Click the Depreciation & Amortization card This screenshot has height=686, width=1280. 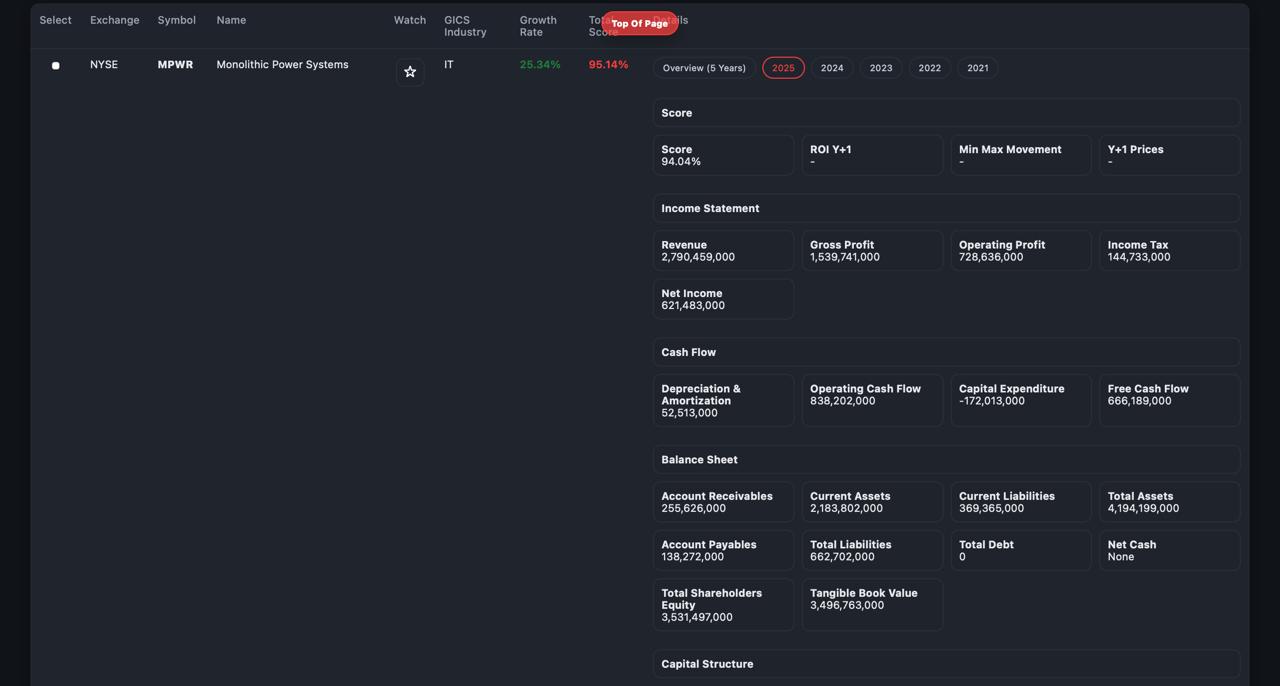coord(723,401)
